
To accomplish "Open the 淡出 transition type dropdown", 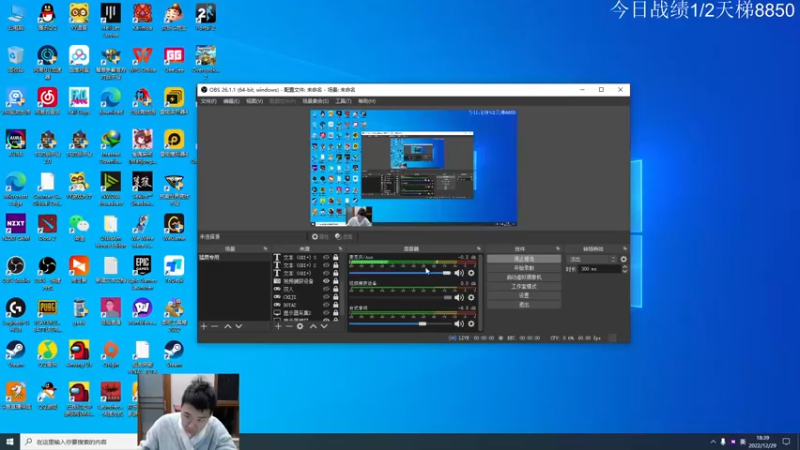I will [592, 259].
